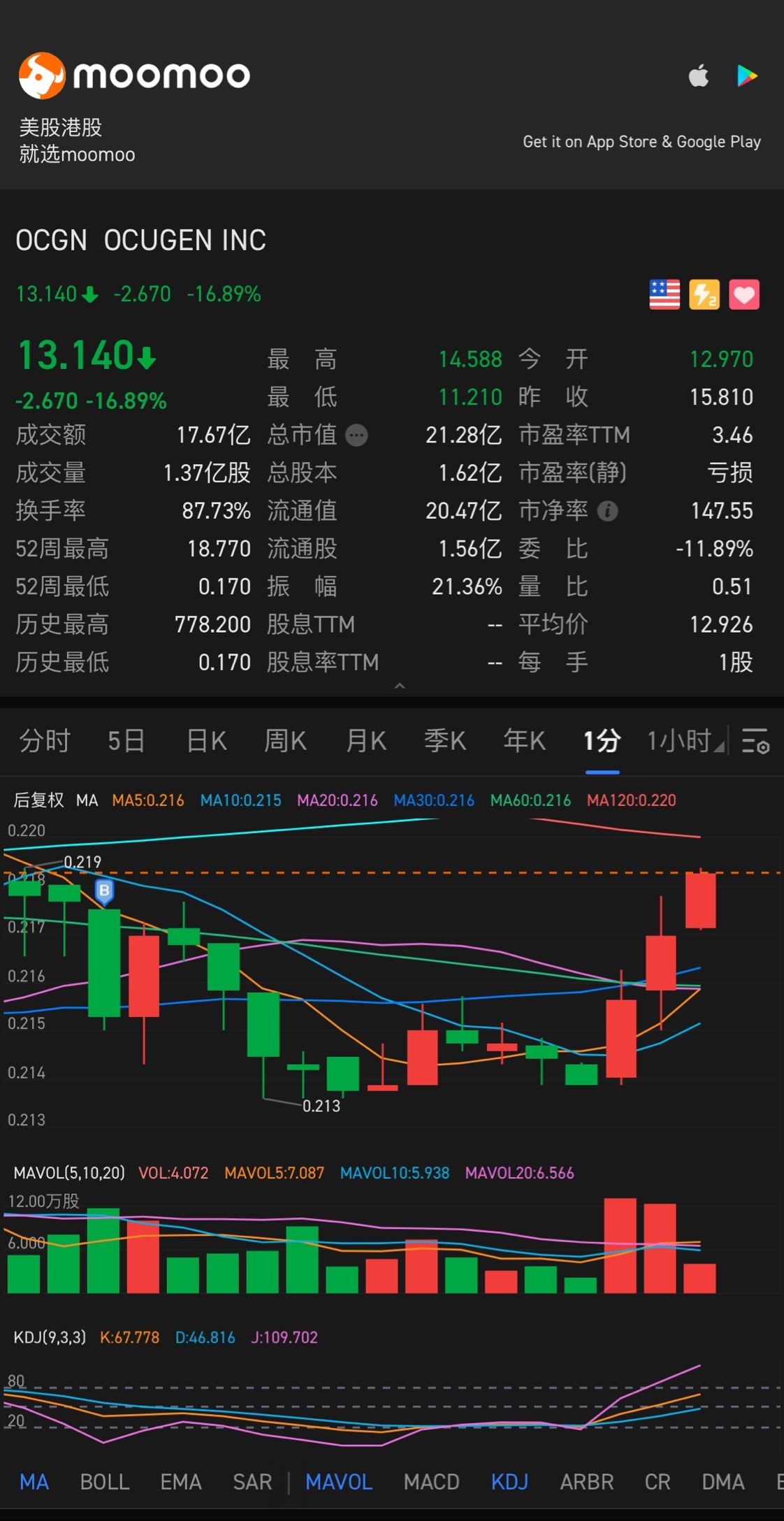The image size is (784, 1521).
Task: Tap the 昨收 value 15.810
Action: coord(722,397)
